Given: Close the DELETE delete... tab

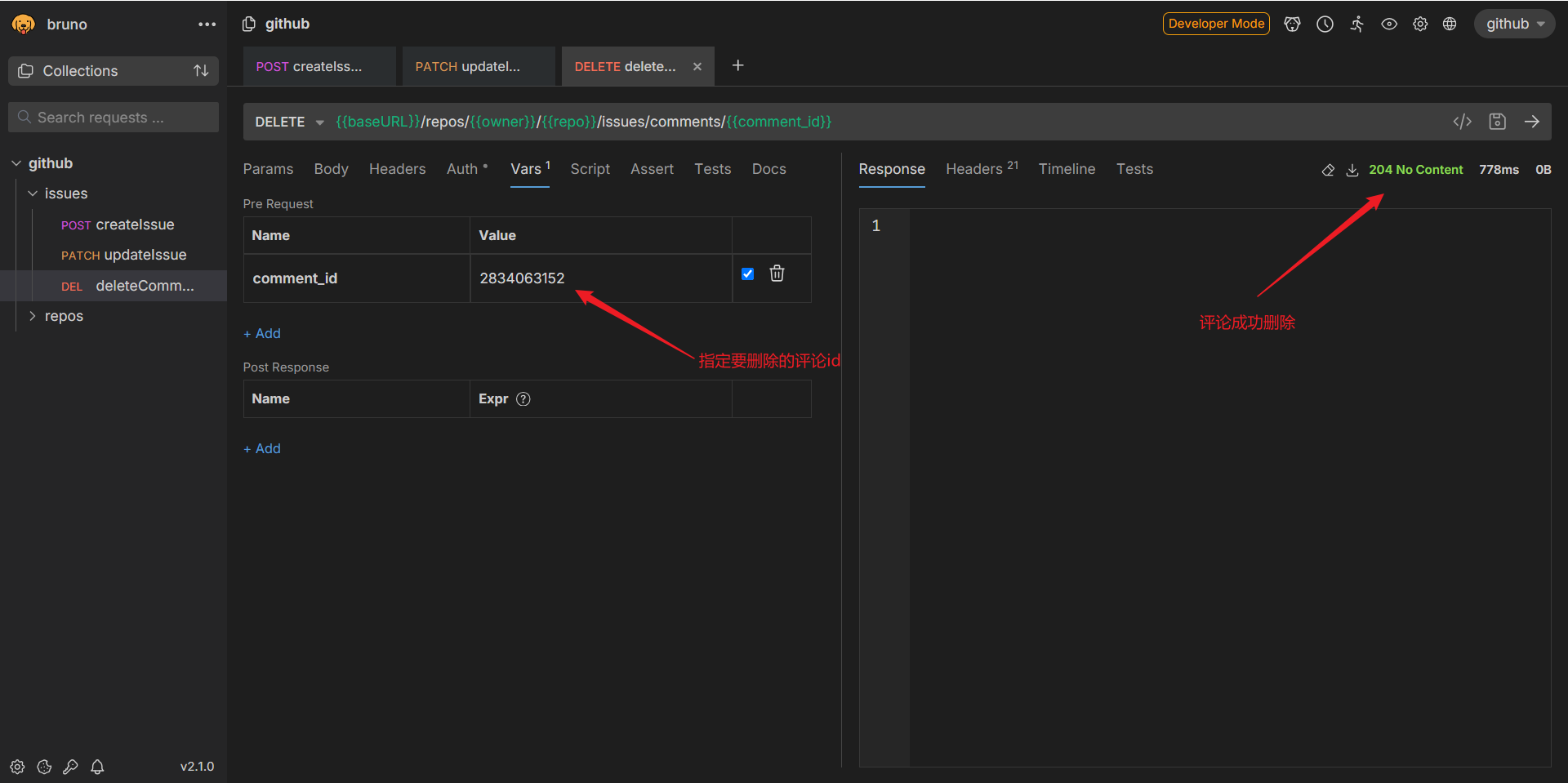Looking at the screenshot, I should [697, 67].
